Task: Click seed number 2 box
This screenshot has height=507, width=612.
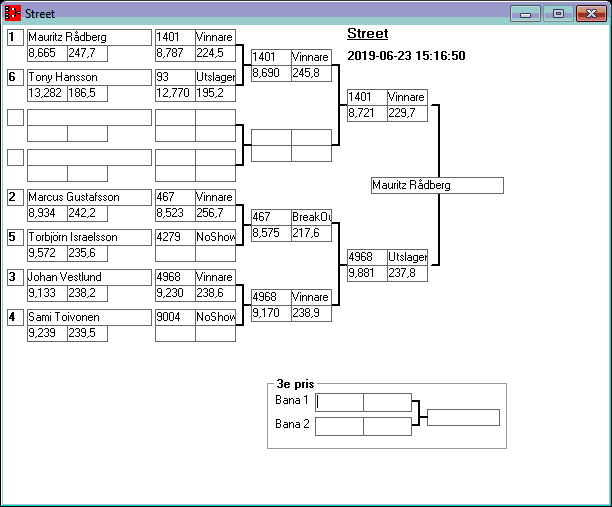Action: 15,197
